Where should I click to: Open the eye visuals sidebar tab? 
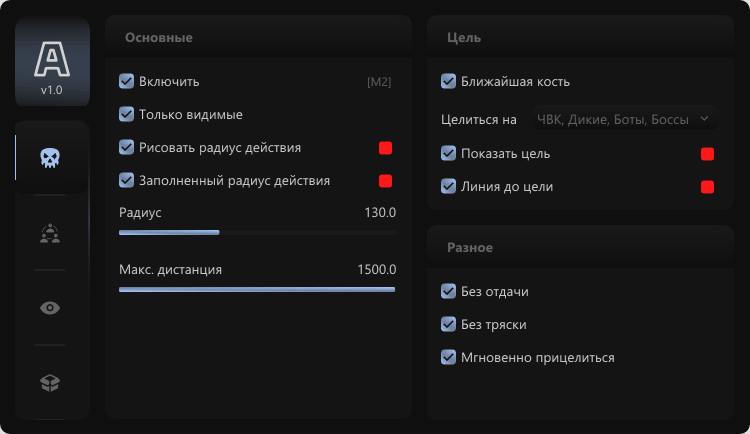point(50,308)
